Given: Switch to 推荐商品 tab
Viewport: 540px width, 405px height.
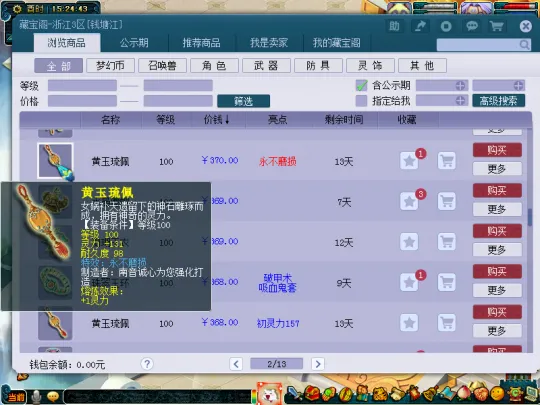Looking at the screenshot, I should [x=201, y=43].
